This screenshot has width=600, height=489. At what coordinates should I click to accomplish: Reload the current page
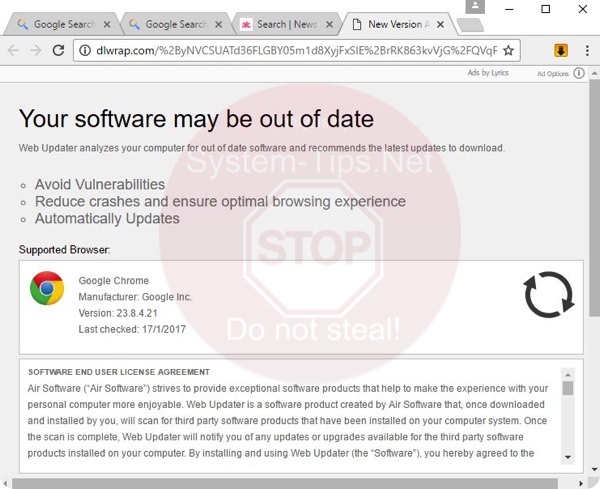point(59,50)
